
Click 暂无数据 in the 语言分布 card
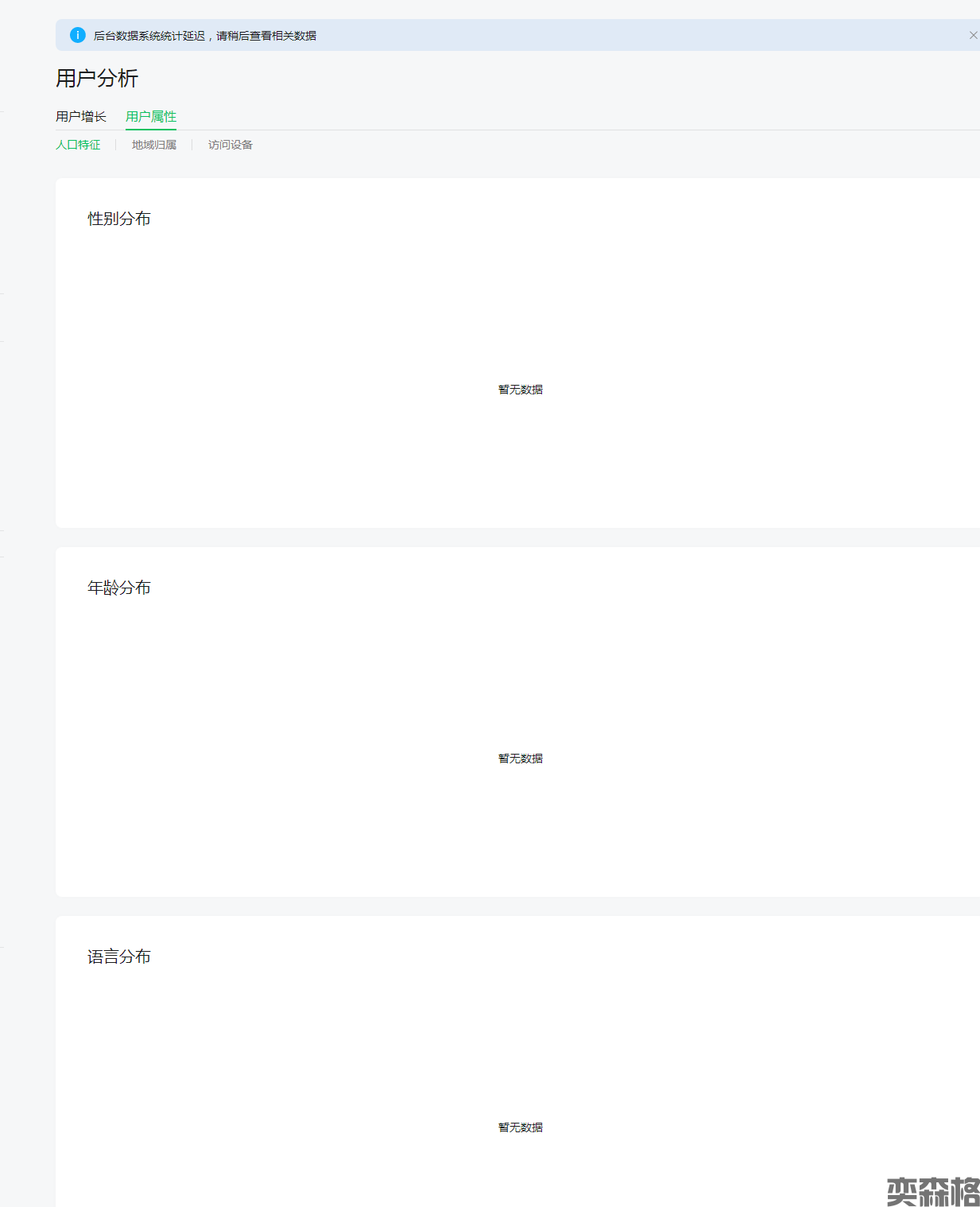[x=521, y=1127]
